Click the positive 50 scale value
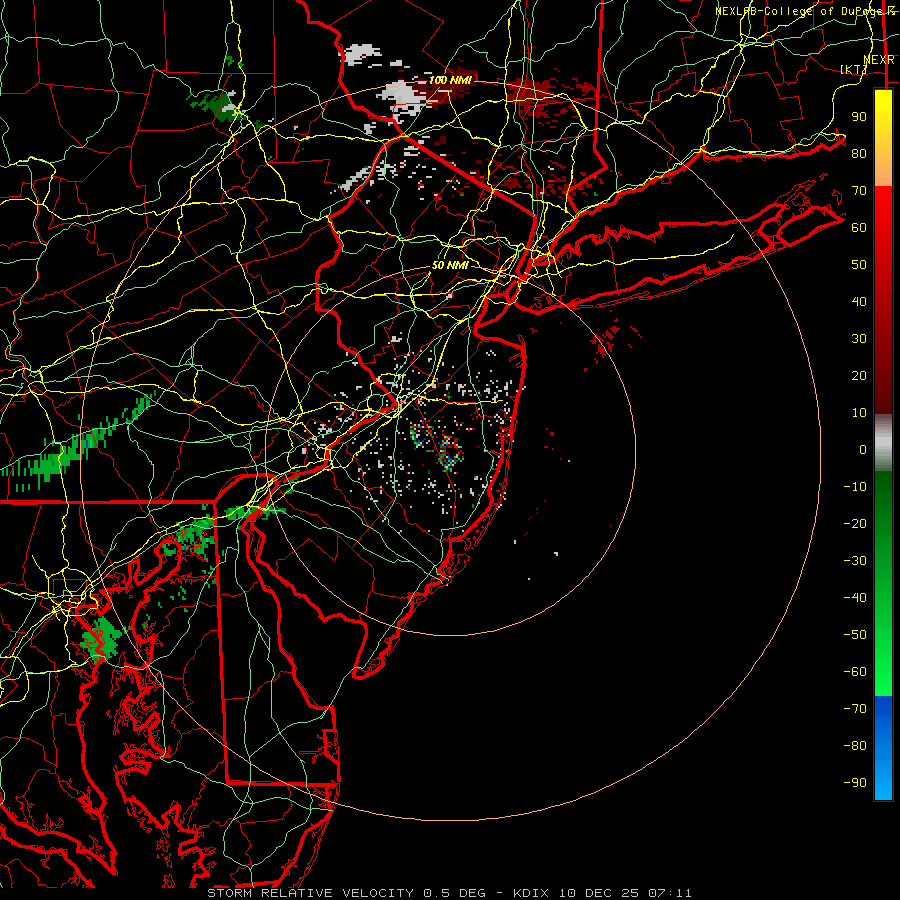The height and width of the screenshot is (900, 900). [859, 265]
